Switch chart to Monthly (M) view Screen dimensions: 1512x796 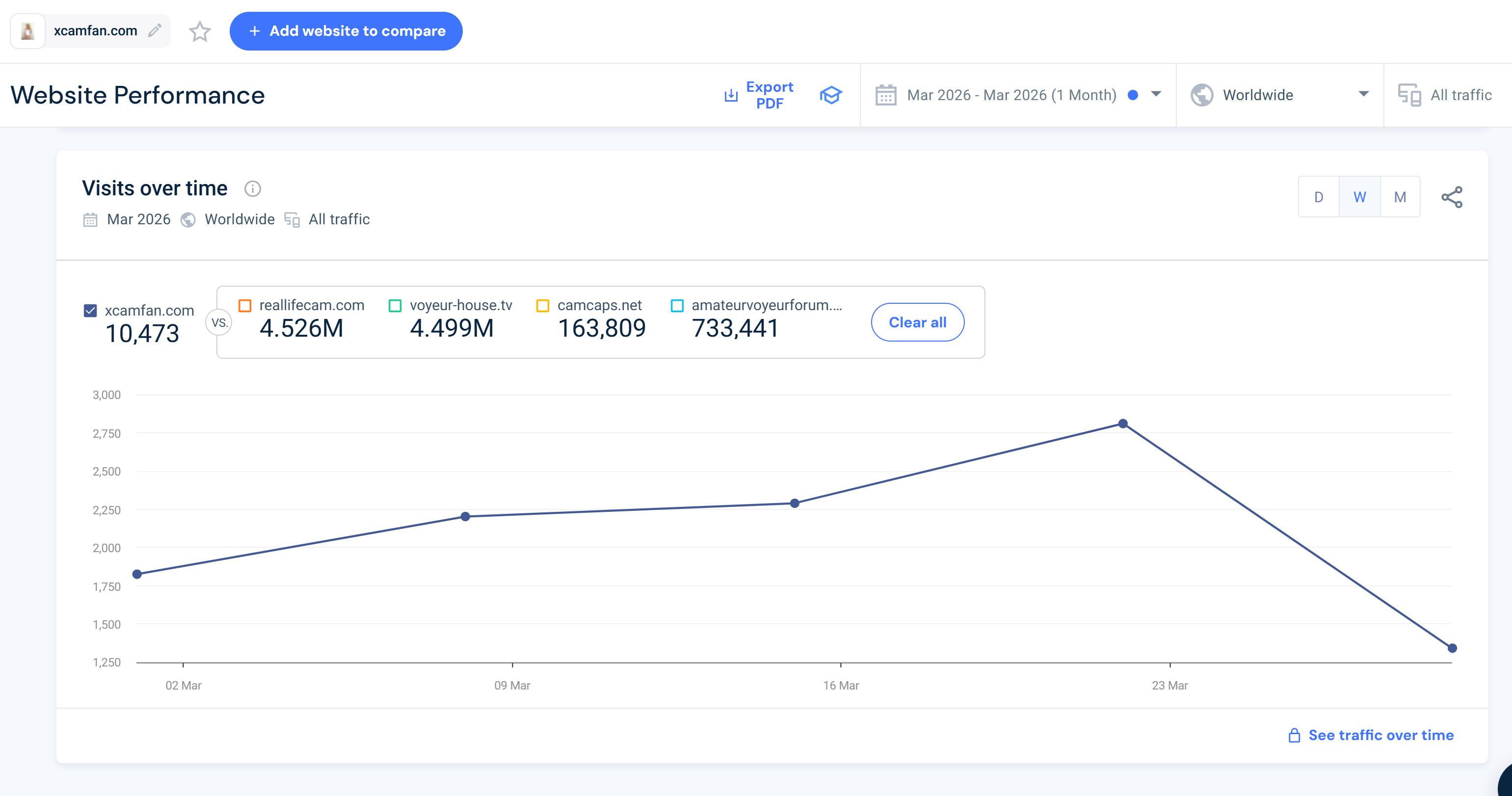[1400, 197]
